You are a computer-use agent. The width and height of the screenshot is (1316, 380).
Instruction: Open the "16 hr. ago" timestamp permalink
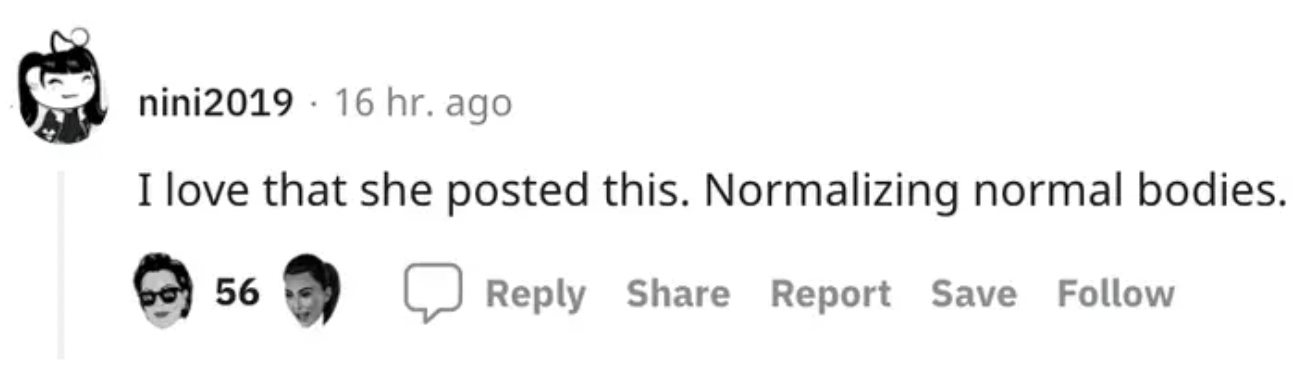click(422, 102)
